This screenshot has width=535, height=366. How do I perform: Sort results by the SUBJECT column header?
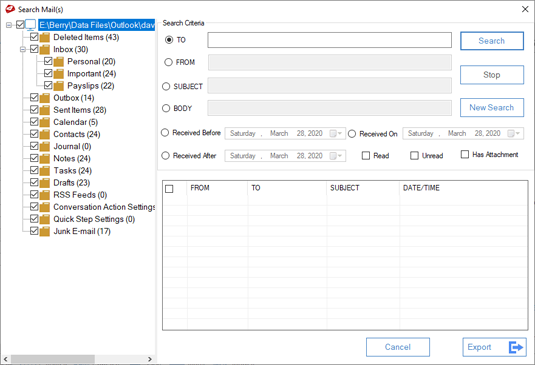coord(363,188)
